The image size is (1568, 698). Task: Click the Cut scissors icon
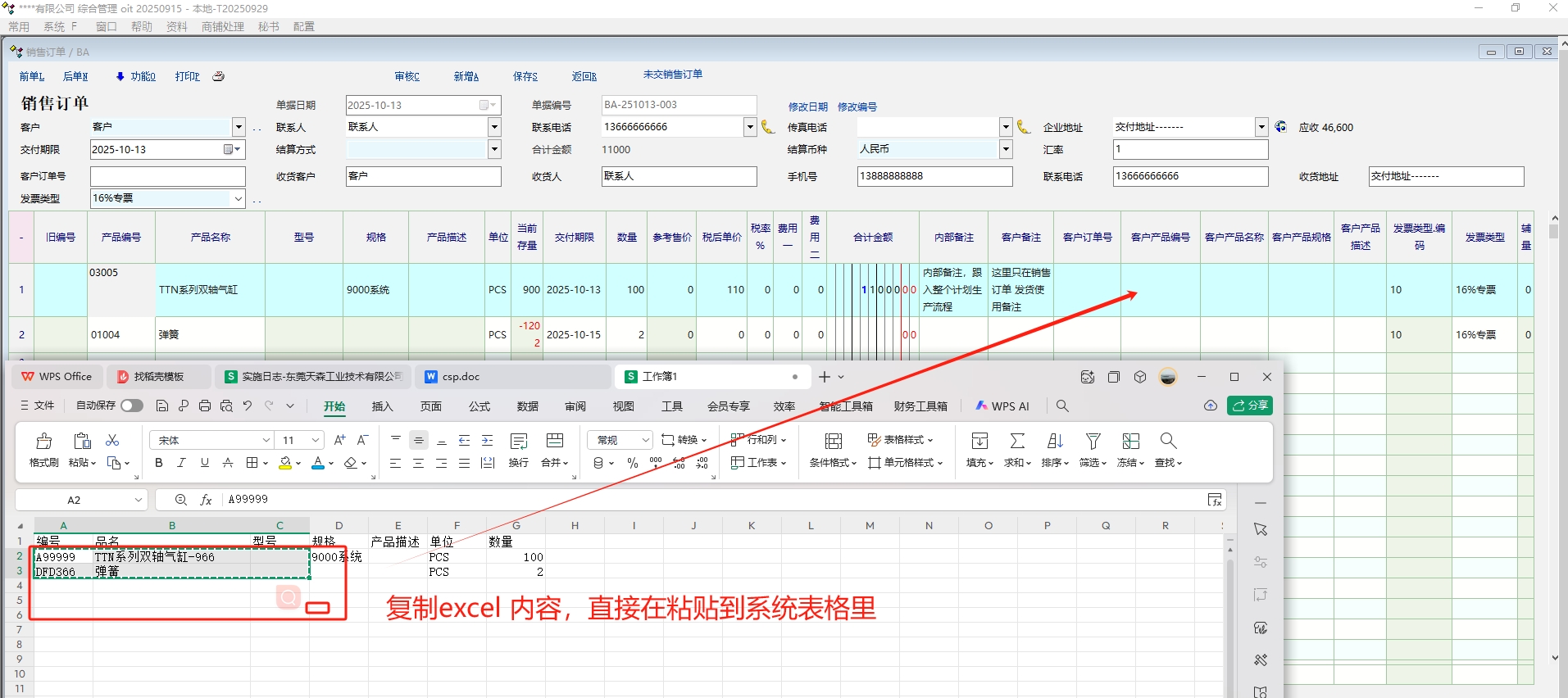click(x=113, y=441)
